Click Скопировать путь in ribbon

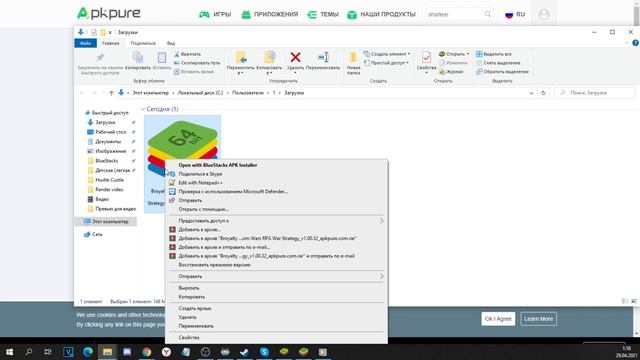[x=197, y=63]
